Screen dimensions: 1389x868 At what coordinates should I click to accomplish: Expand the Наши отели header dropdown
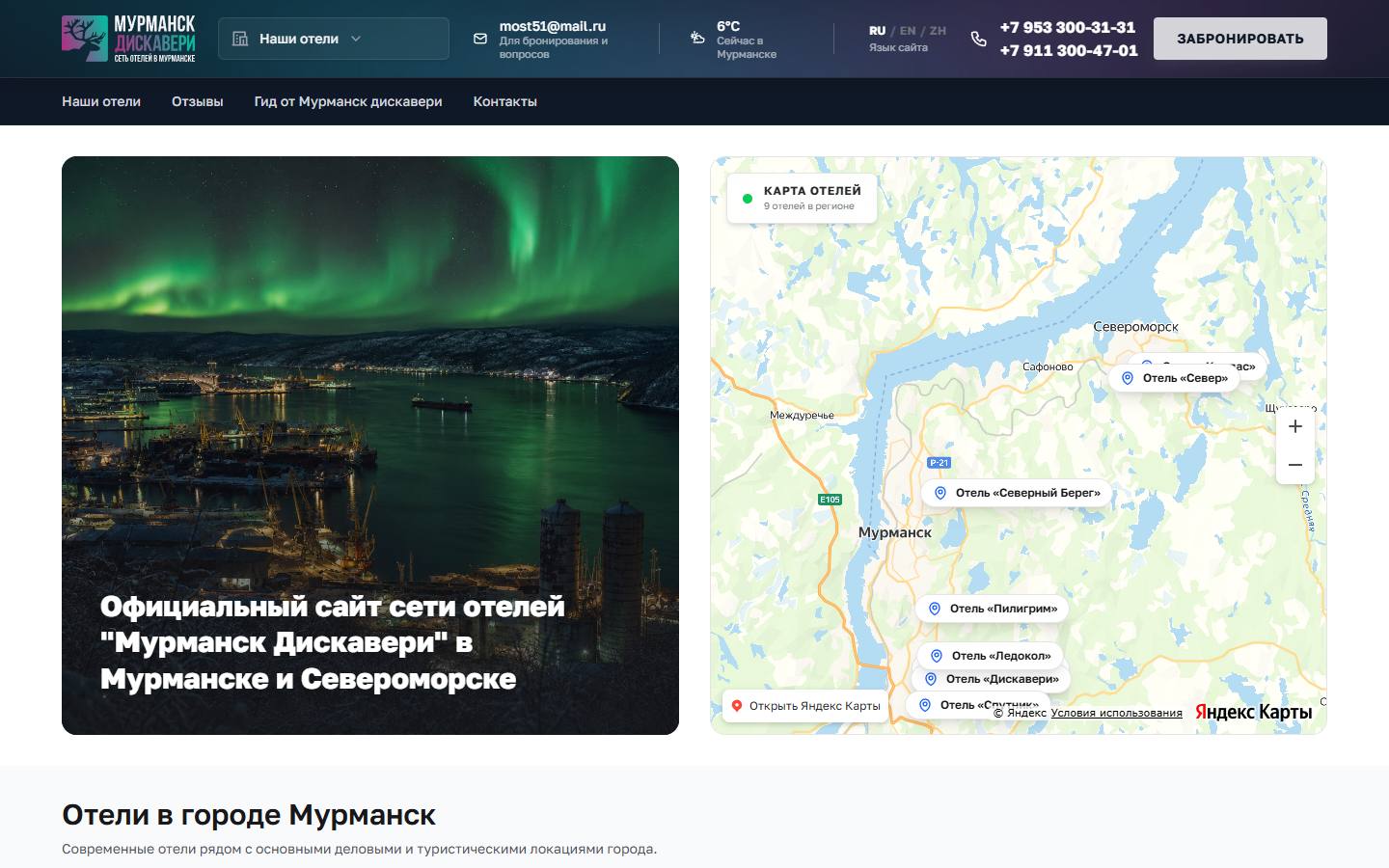click(334, 39)
